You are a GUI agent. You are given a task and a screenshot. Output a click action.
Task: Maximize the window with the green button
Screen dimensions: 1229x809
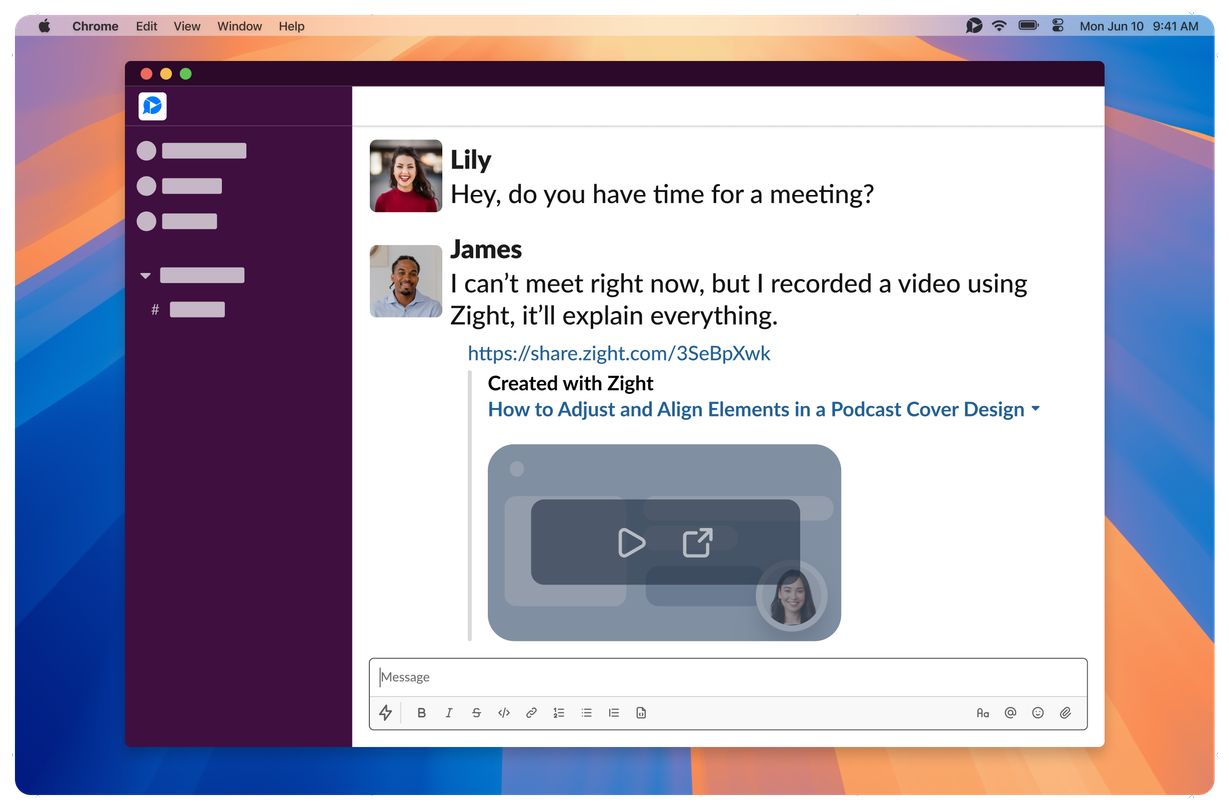185,74
